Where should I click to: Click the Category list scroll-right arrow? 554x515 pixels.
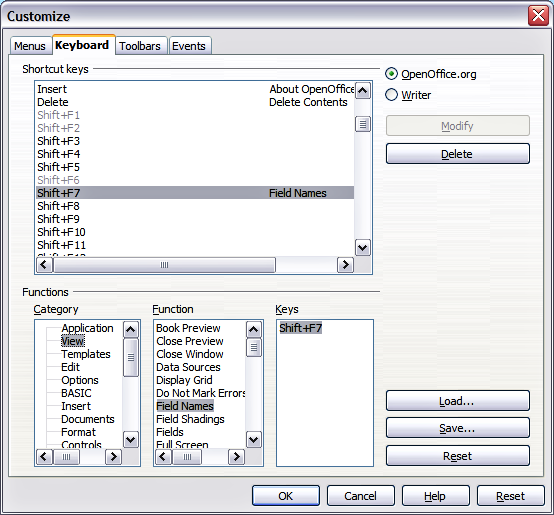click(x=113, y=457)
